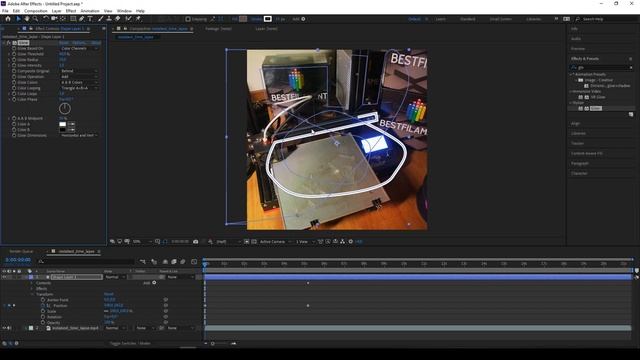Click the Glow effect fx icon
The height and width of the screenshot is (360, 640).
(x=9, y=42)
